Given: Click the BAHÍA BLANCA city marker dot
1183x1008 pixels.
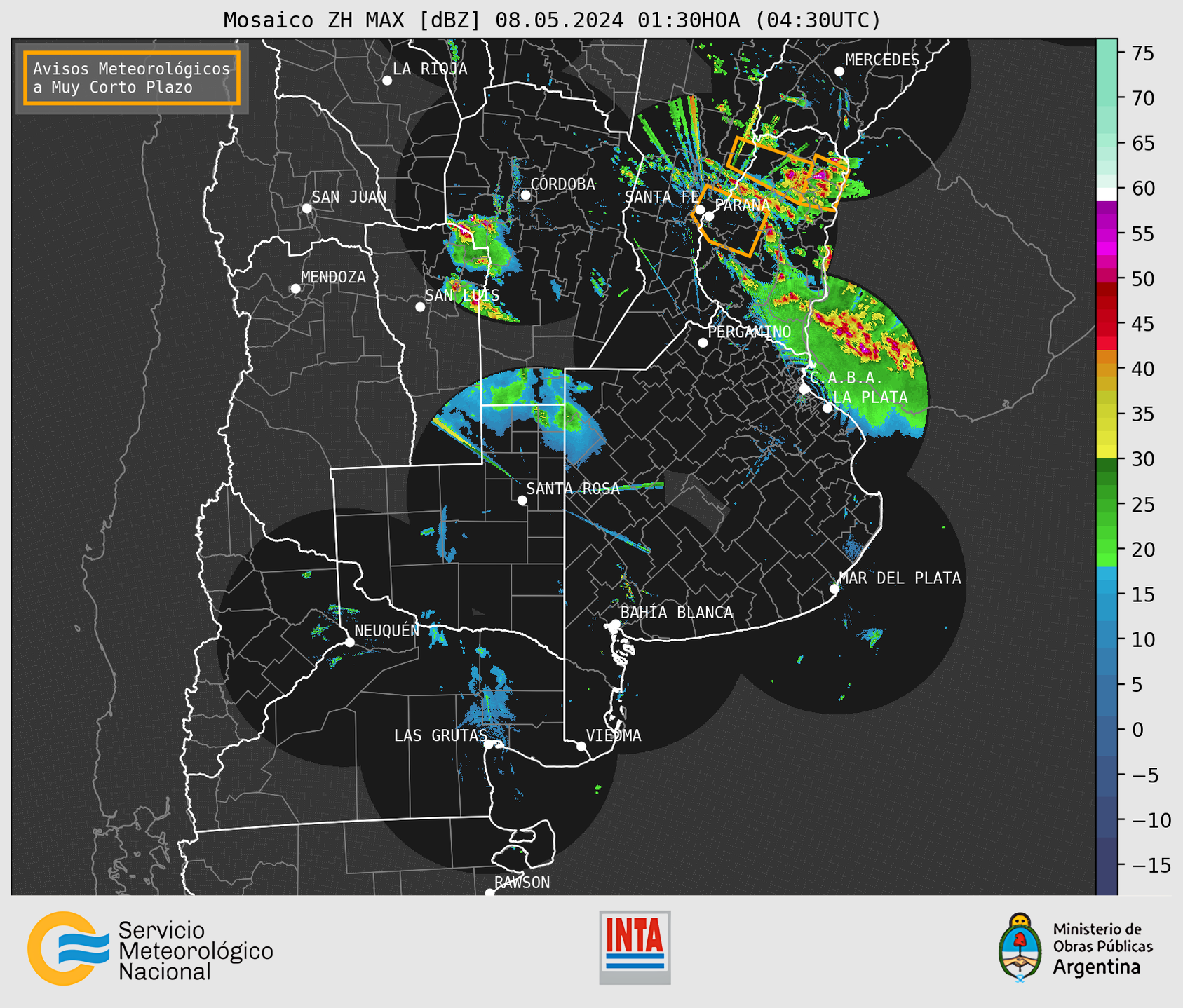Looking at the screenshot, I should (x=615, y=624).
